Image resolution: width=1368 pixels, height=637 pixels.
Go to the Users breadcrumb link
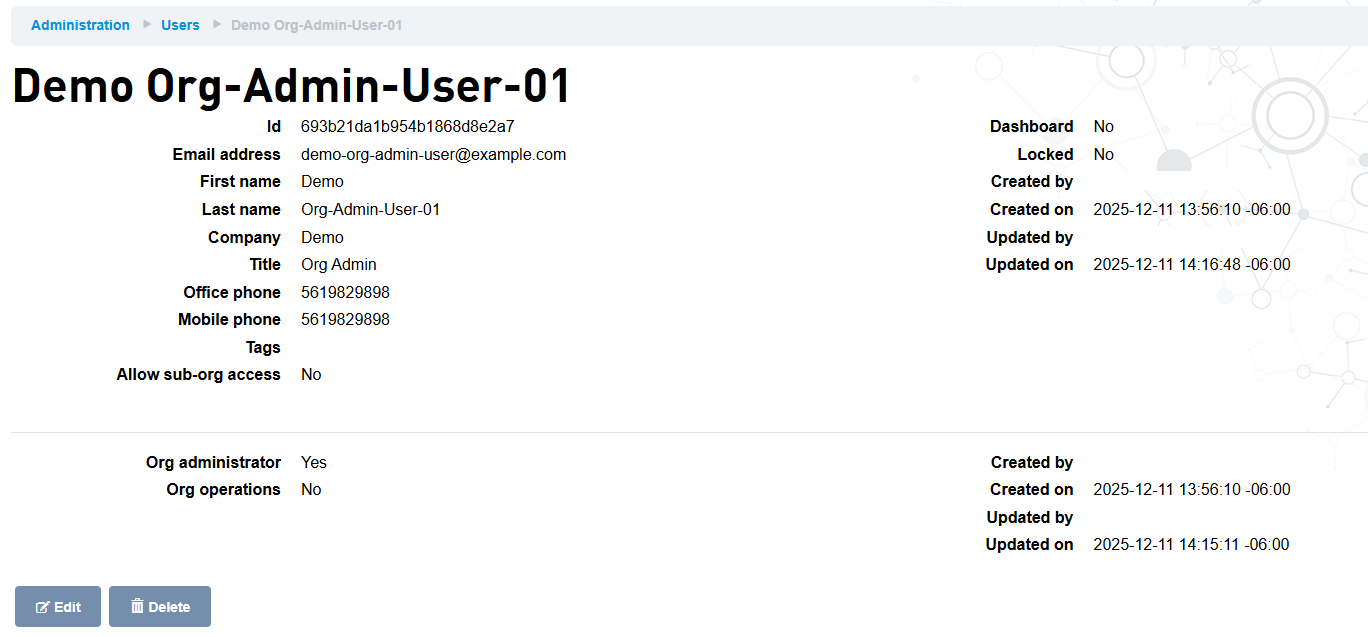click(180, 25)
